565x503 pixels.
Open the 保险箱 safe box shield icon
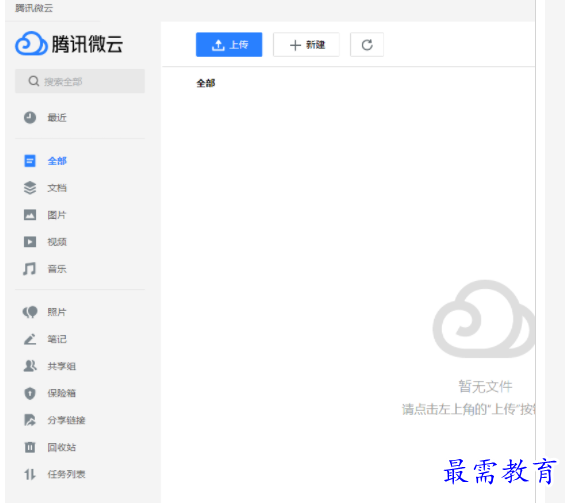30,393
